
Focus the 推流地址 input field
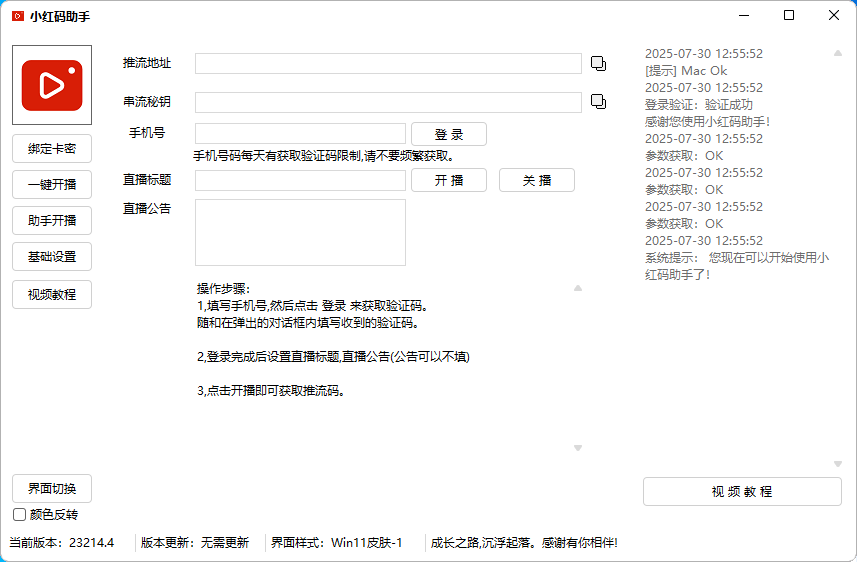click(388, 63)
